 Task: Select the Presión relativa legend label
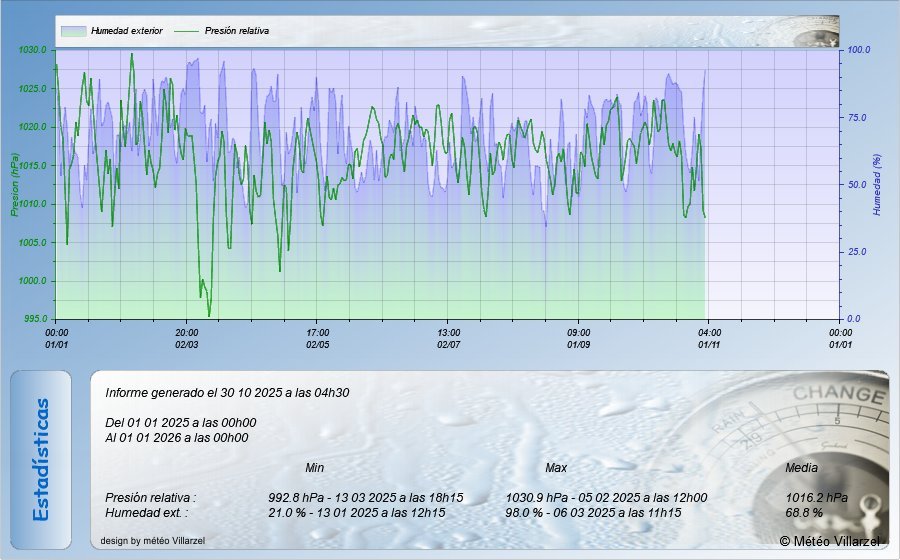point(237,31)
